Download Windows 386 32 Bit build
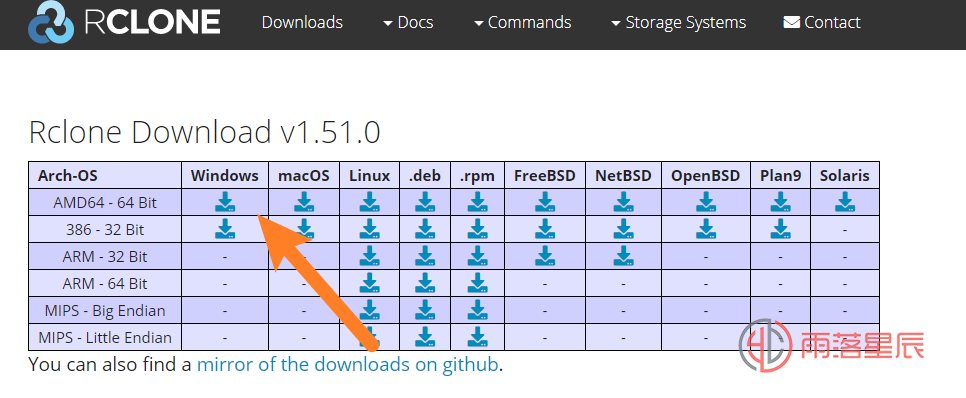This screenshot has height=398, width=966. (225, 229)
